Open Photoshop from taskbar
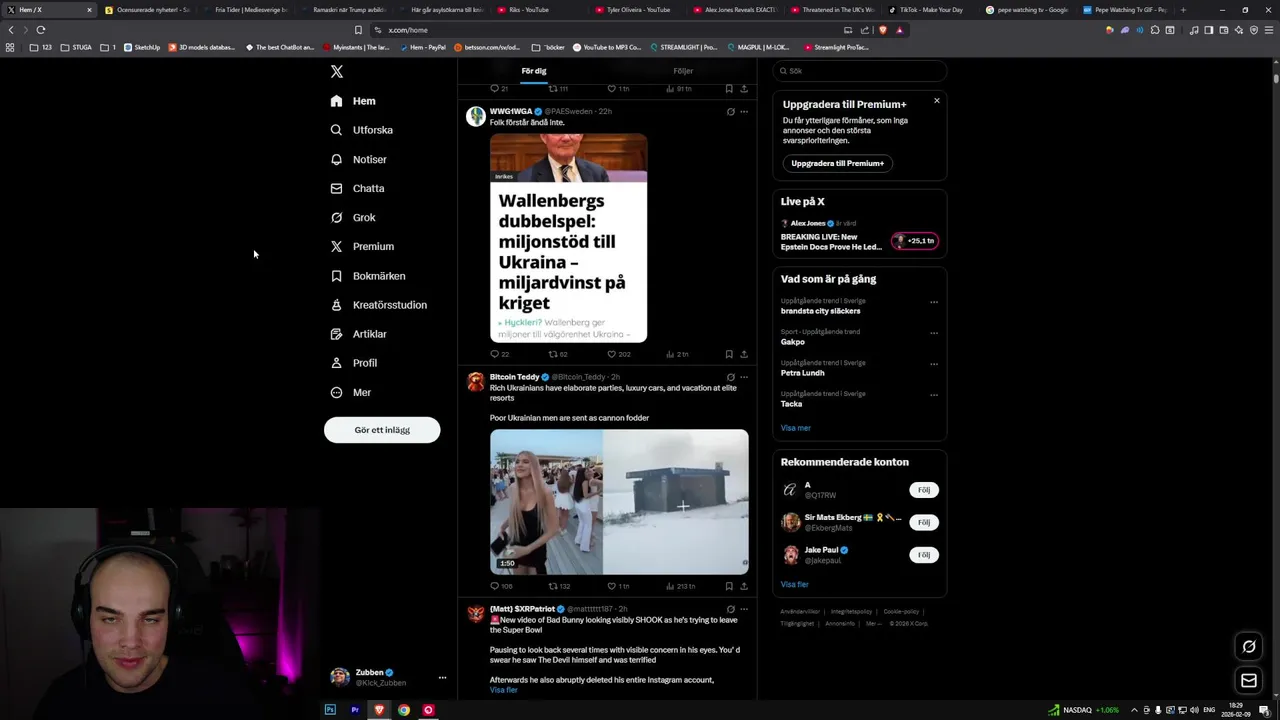 click(330, 710)
